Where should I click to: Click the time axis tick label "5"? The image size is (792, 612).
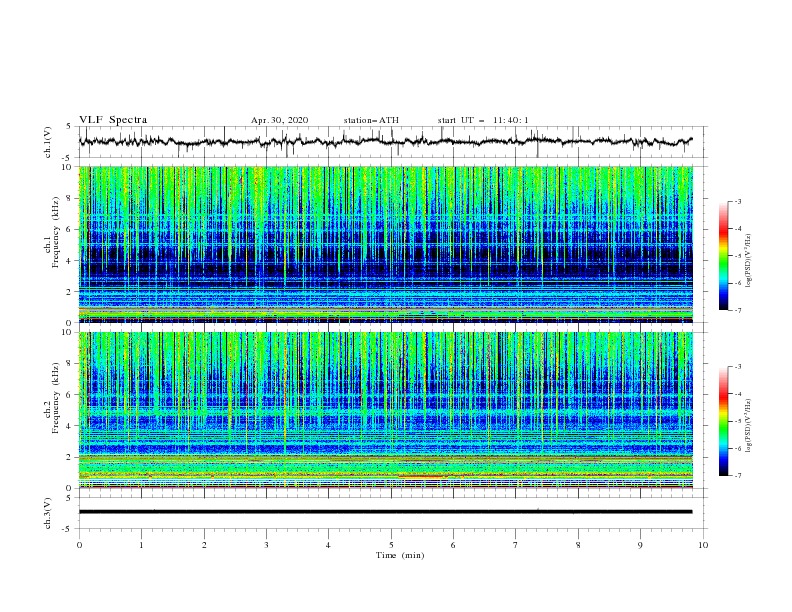(391, 545)
